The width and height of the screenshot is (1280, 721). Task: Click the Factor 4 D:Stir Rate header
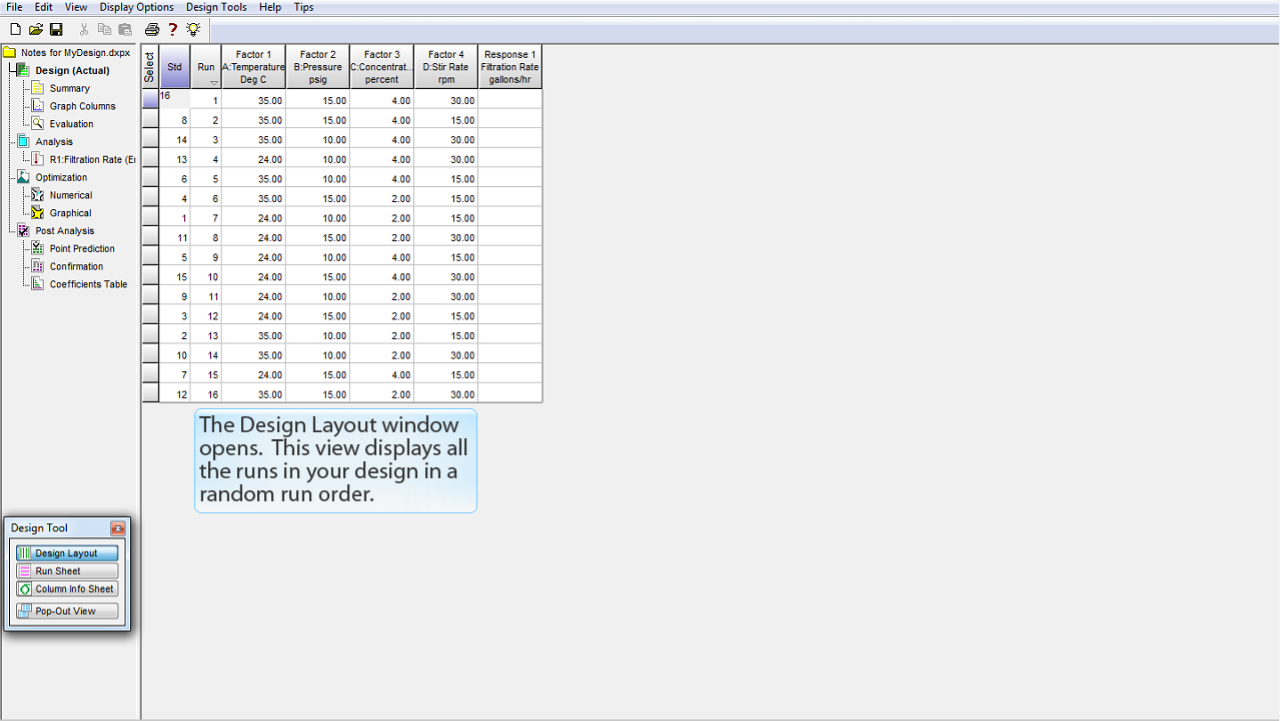pyautogui.click(x=446, y=67)
